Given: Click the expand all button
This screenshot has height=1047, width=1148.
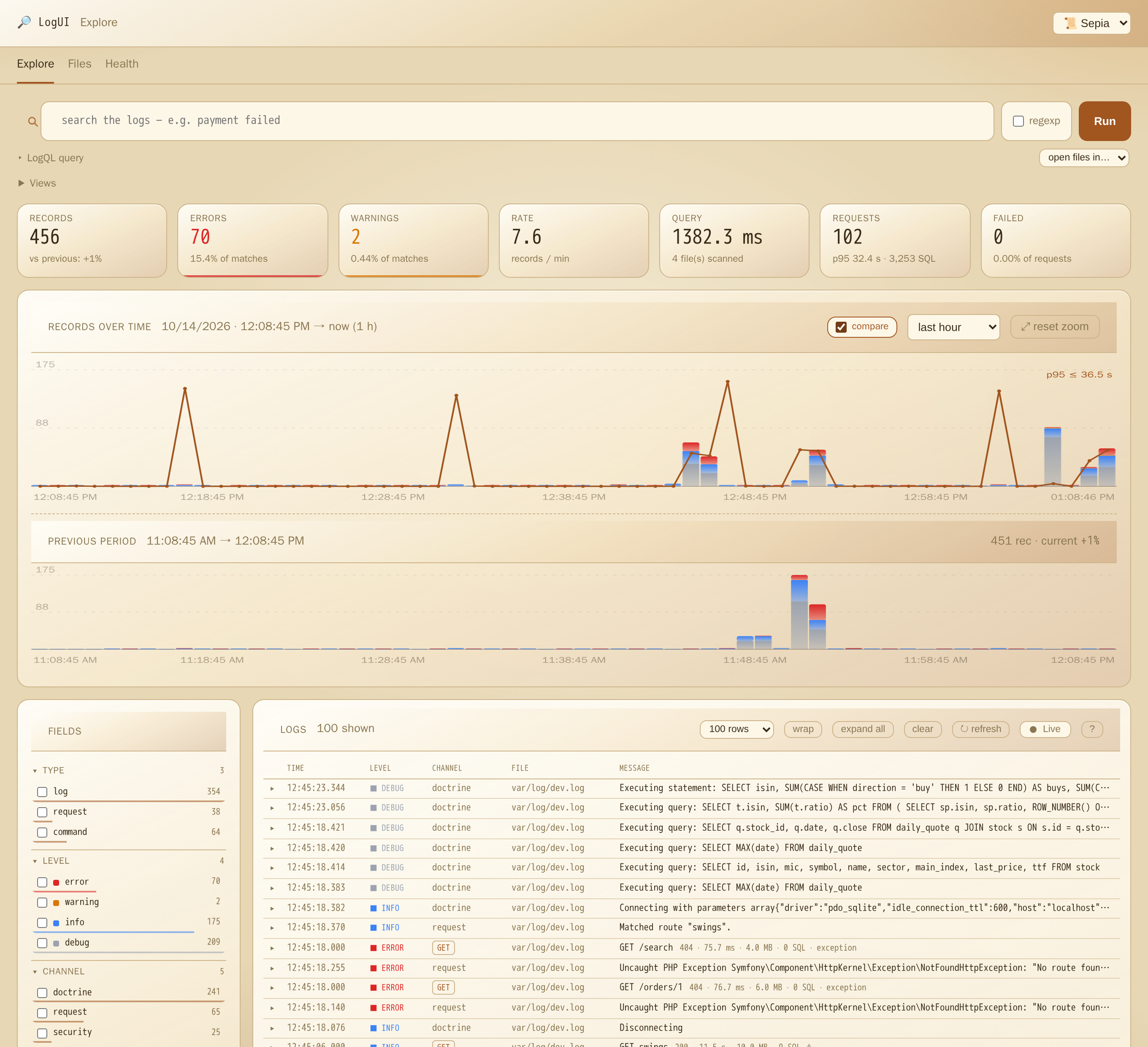Looking at the screenshot, I should tap(863, 729).
